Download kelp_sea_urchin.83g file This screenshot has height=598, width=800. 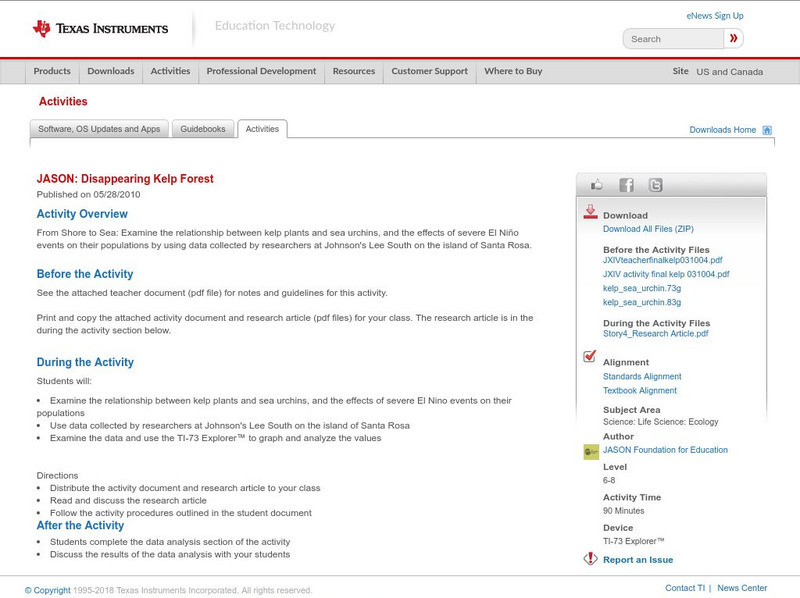(x=642, y=303)
